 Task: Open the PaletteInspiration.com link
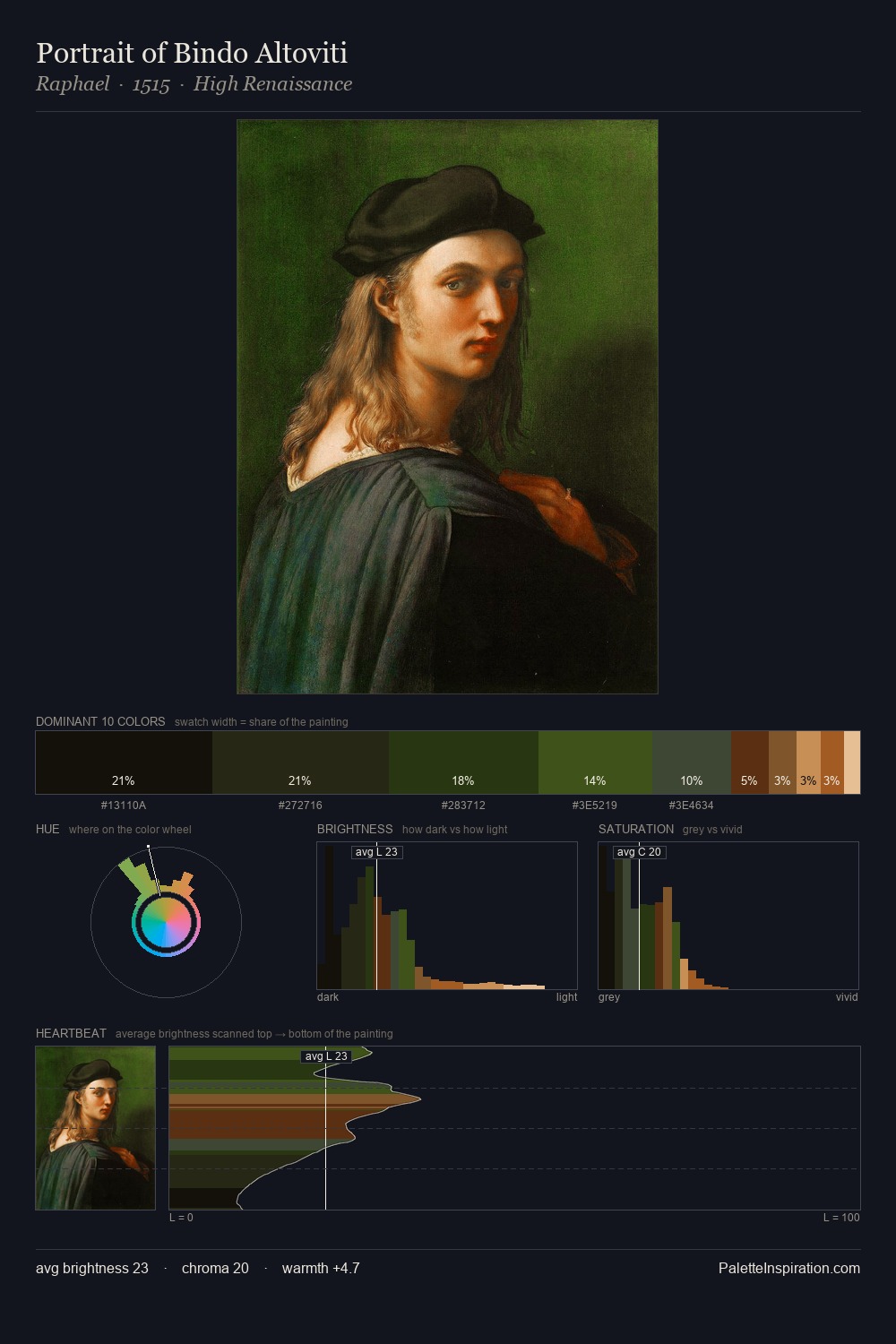point(789,1268)
